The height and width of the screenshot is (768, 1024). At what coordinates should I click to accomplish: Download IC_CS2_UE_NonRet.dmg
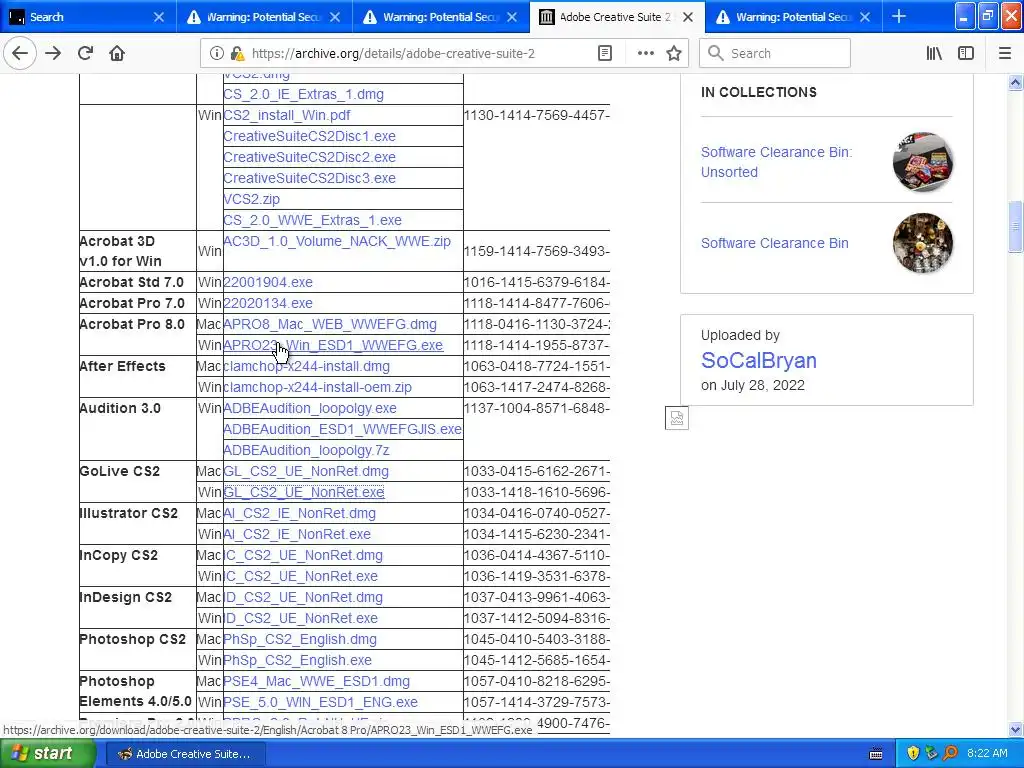[x=303, y=555]
